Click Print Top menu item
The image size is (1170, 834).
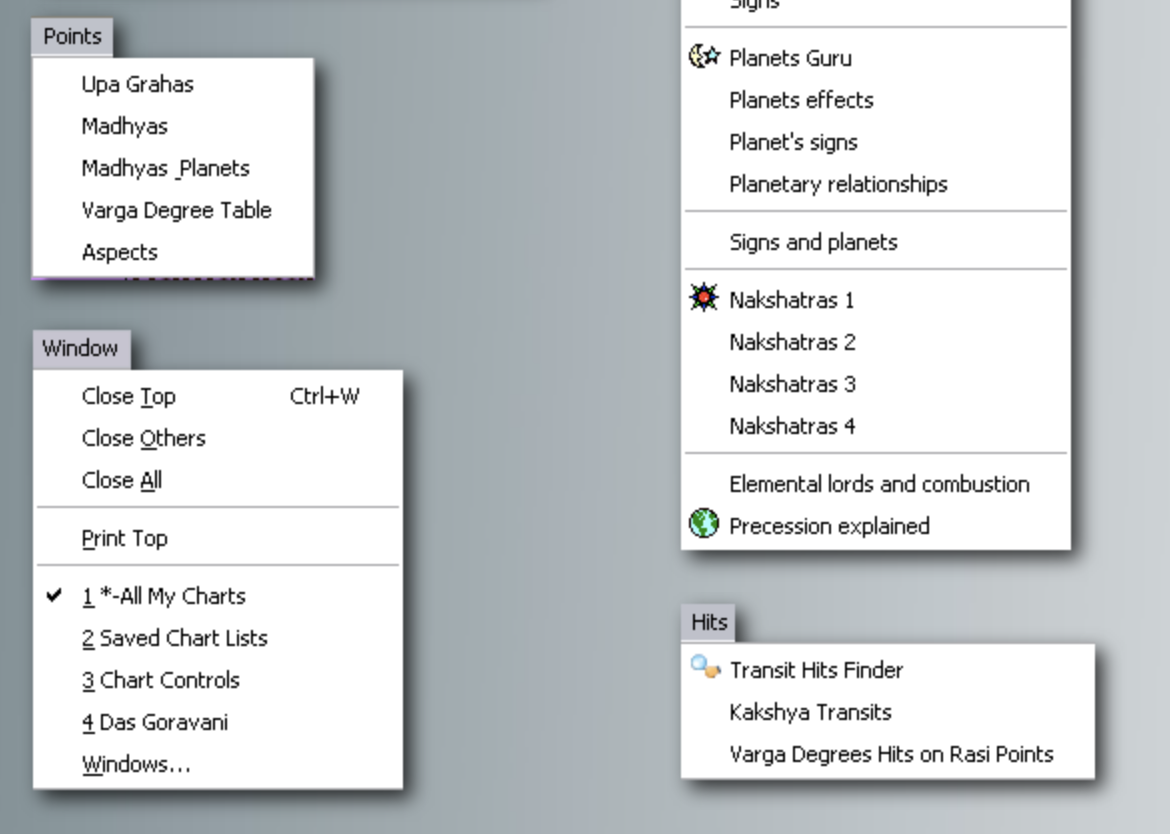(125, 539)
